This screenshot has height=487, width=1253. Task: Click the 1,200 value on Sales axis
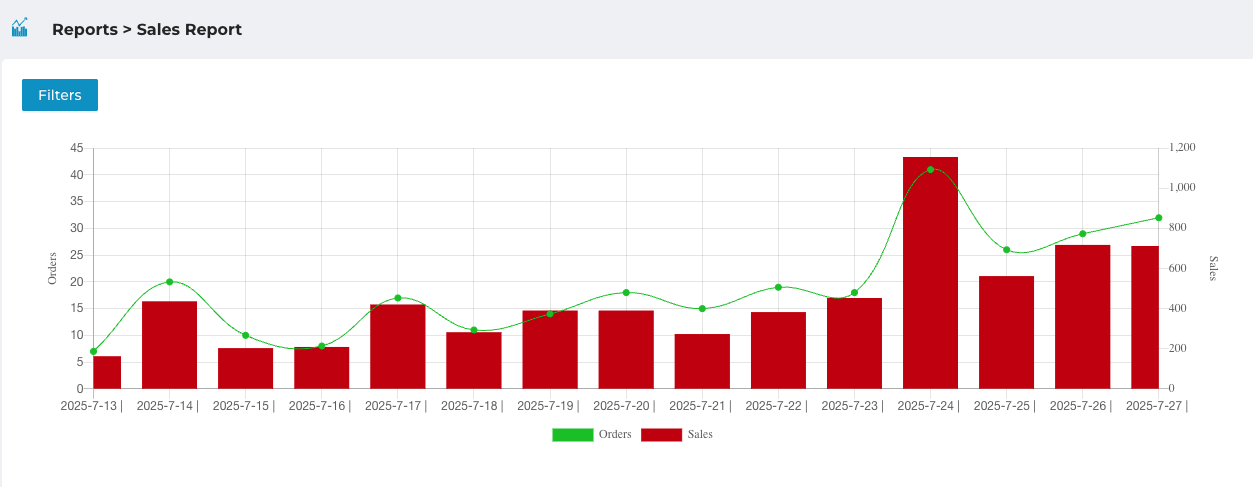point(1182,148)
